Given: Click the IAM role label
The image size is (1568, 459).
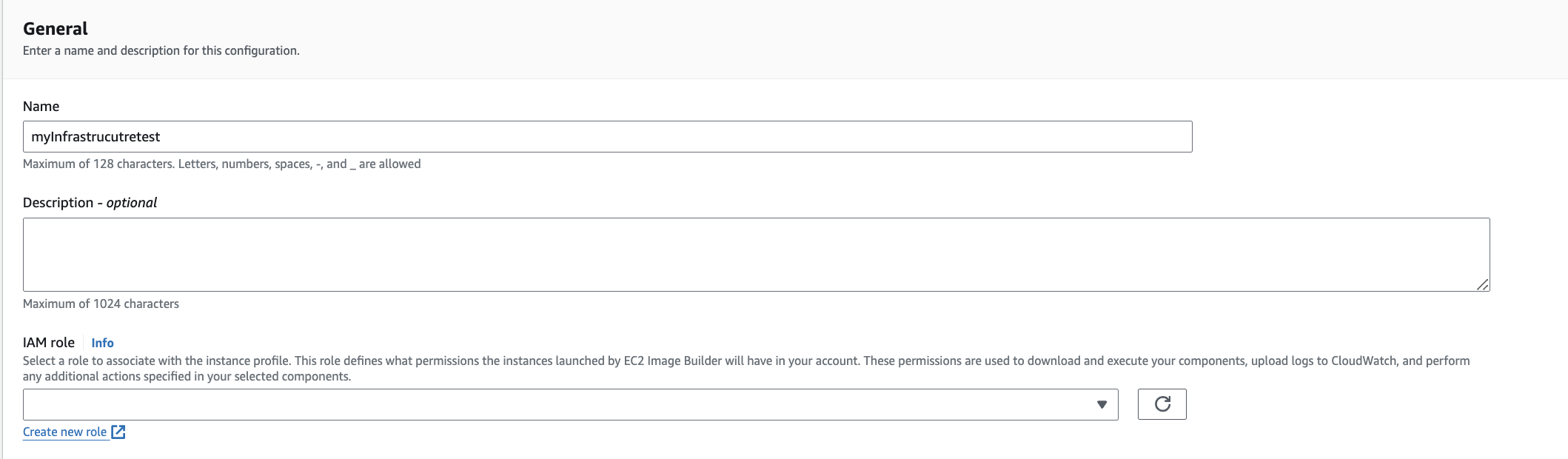Looking at the screenshot, I should coord(49,343).
